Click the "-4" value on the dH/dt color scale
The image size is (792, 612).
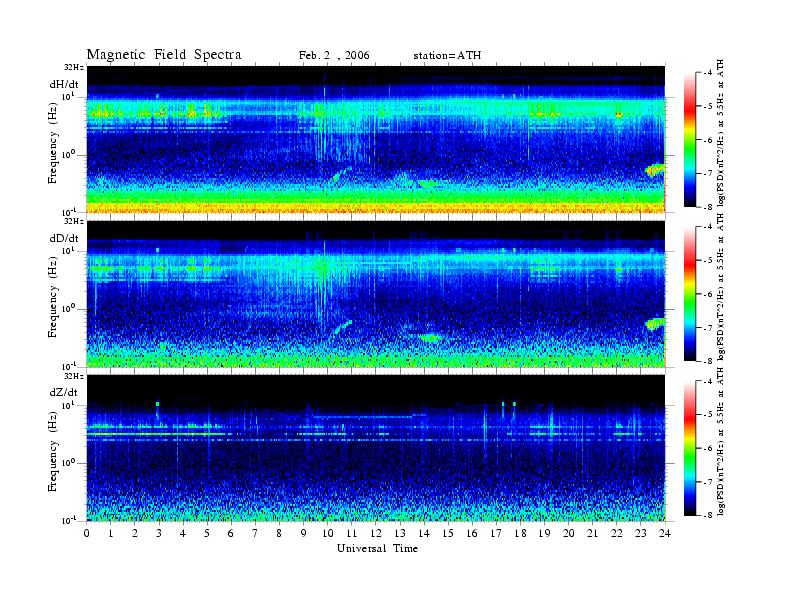(x=708, y=73)
